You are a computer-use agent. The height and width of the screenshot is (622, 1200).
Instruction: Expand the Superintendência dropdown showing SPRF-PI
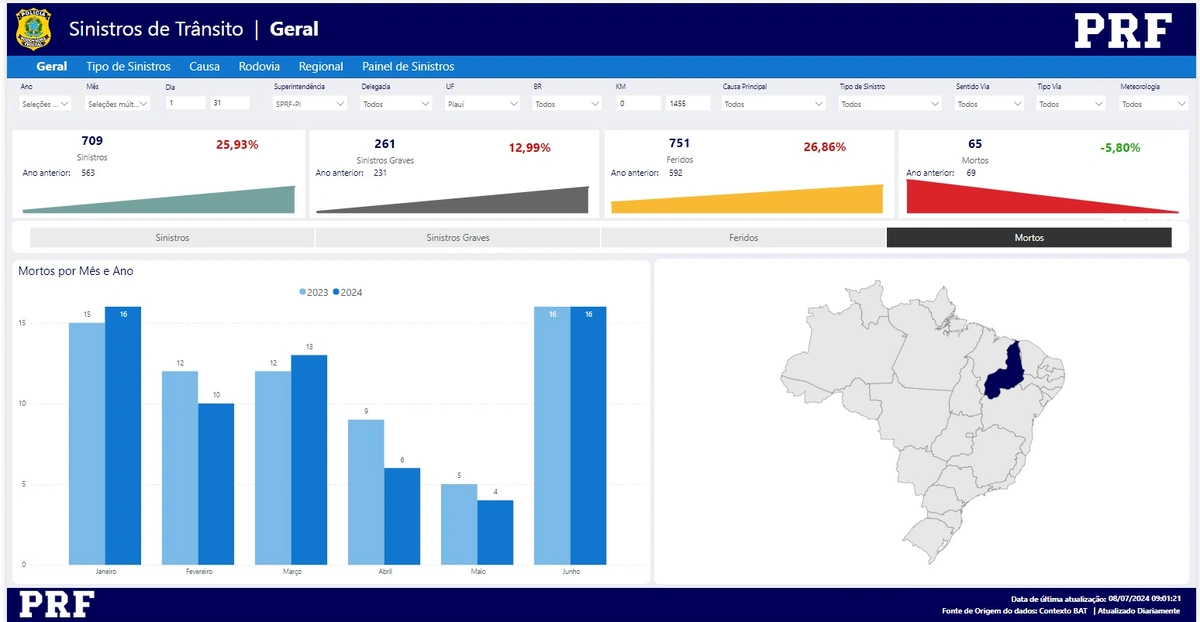click(311, 103)
